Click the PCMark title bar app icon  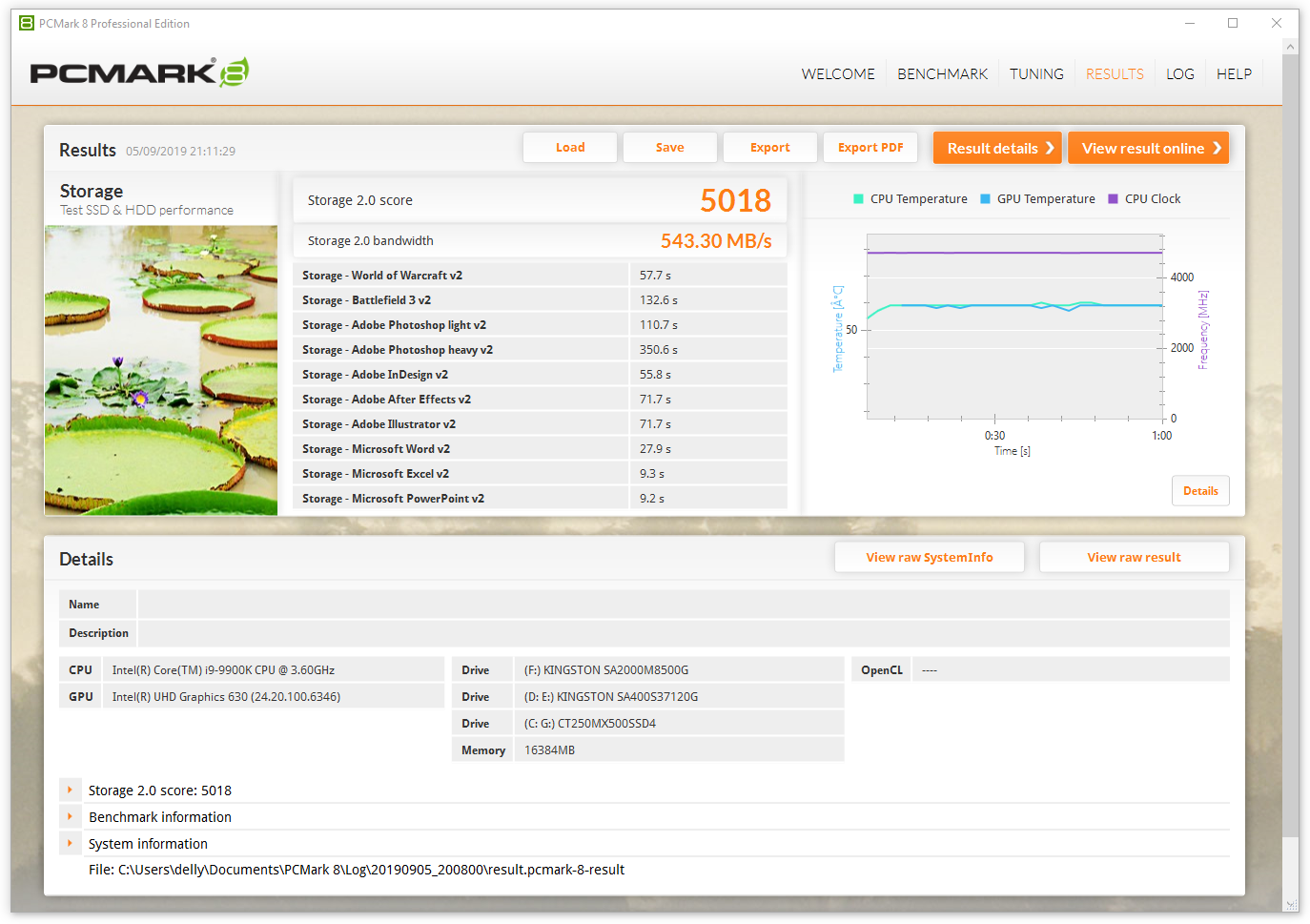pyautogui.click(x=27, y=23)
